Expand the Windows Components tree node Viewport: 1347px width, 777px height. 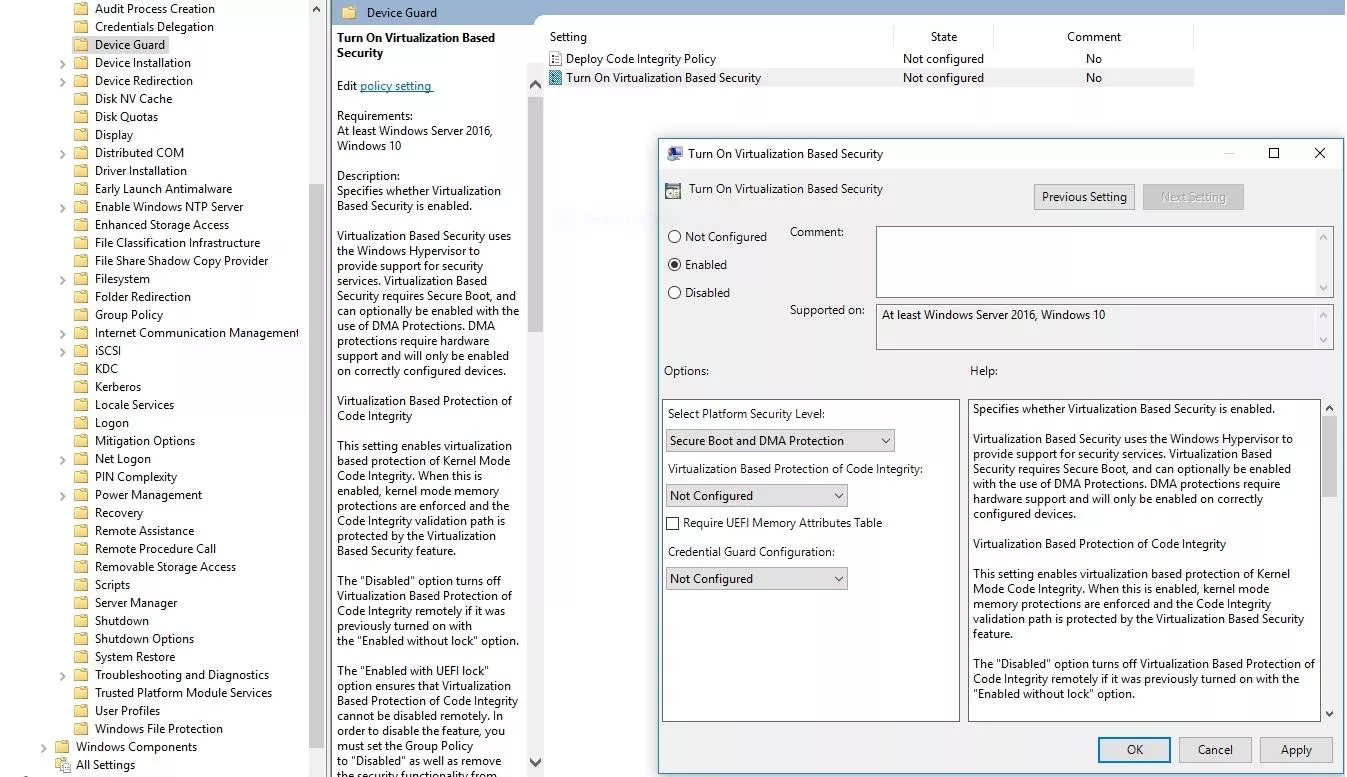coord(43,747)
